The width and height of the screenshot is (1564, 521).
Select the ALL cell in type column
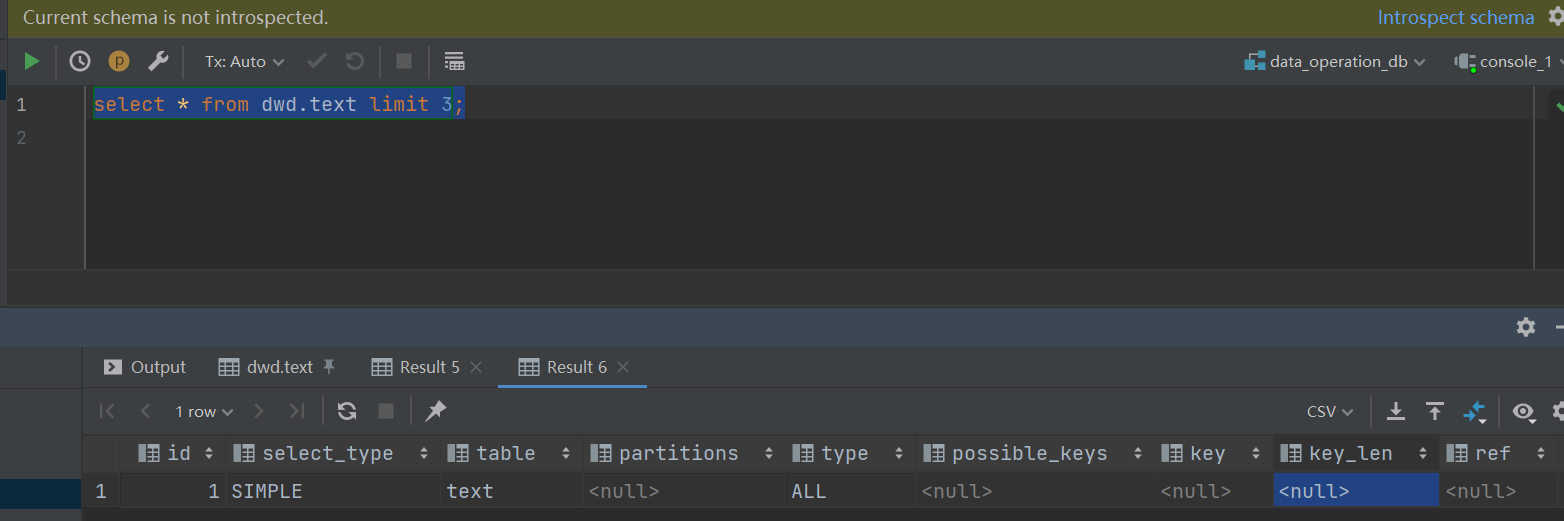pos(851,491)
